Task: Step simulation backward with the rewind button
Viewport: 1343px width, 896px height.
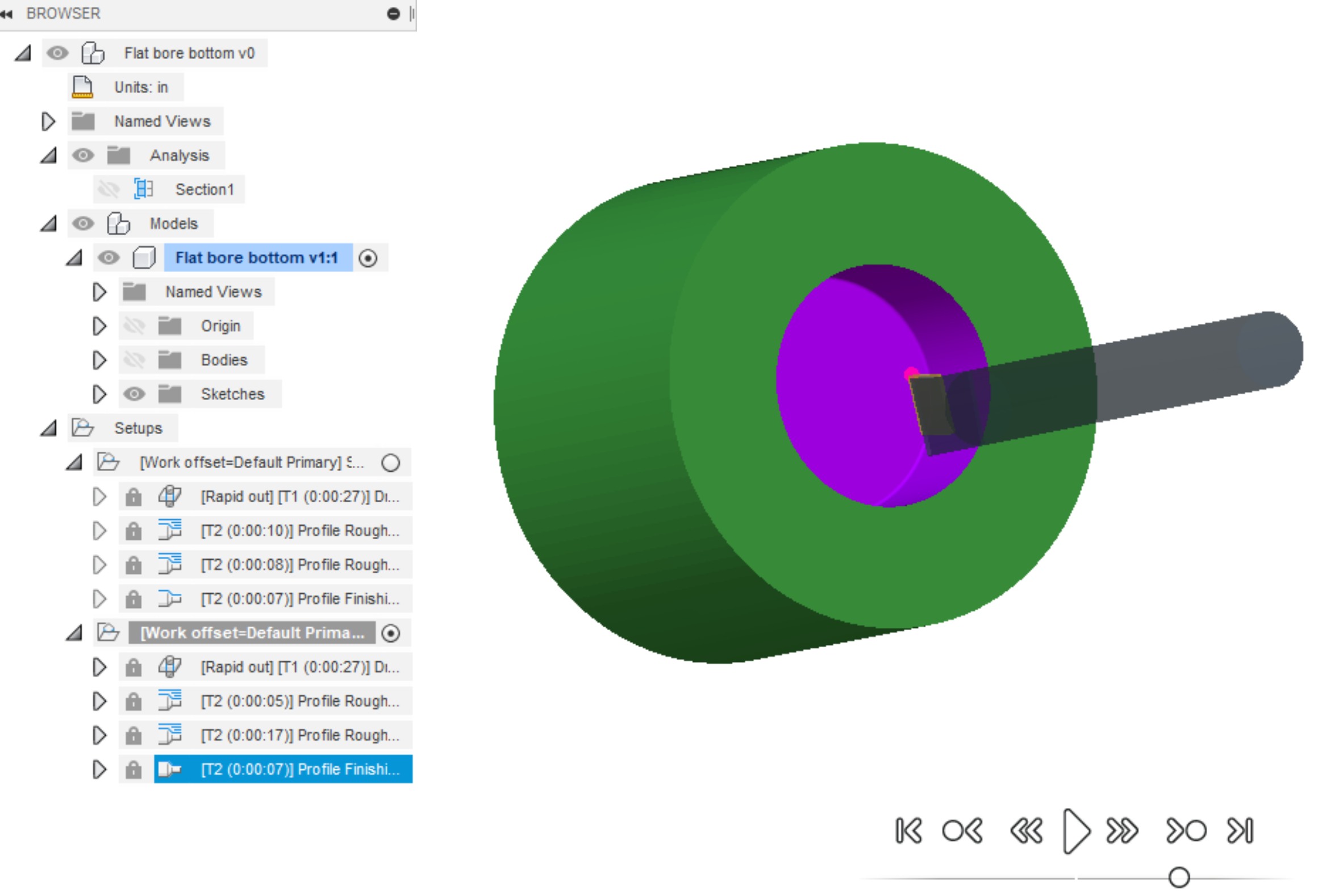Action: [1027, 831]
